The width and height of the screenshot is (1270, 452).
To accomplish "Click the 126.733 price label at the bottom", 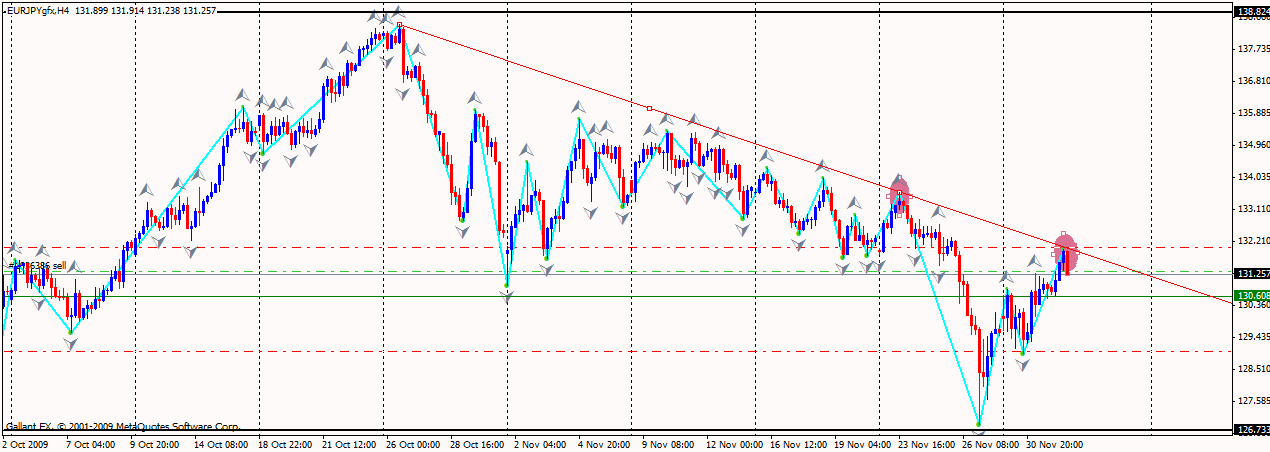I will pos(1251,430).
